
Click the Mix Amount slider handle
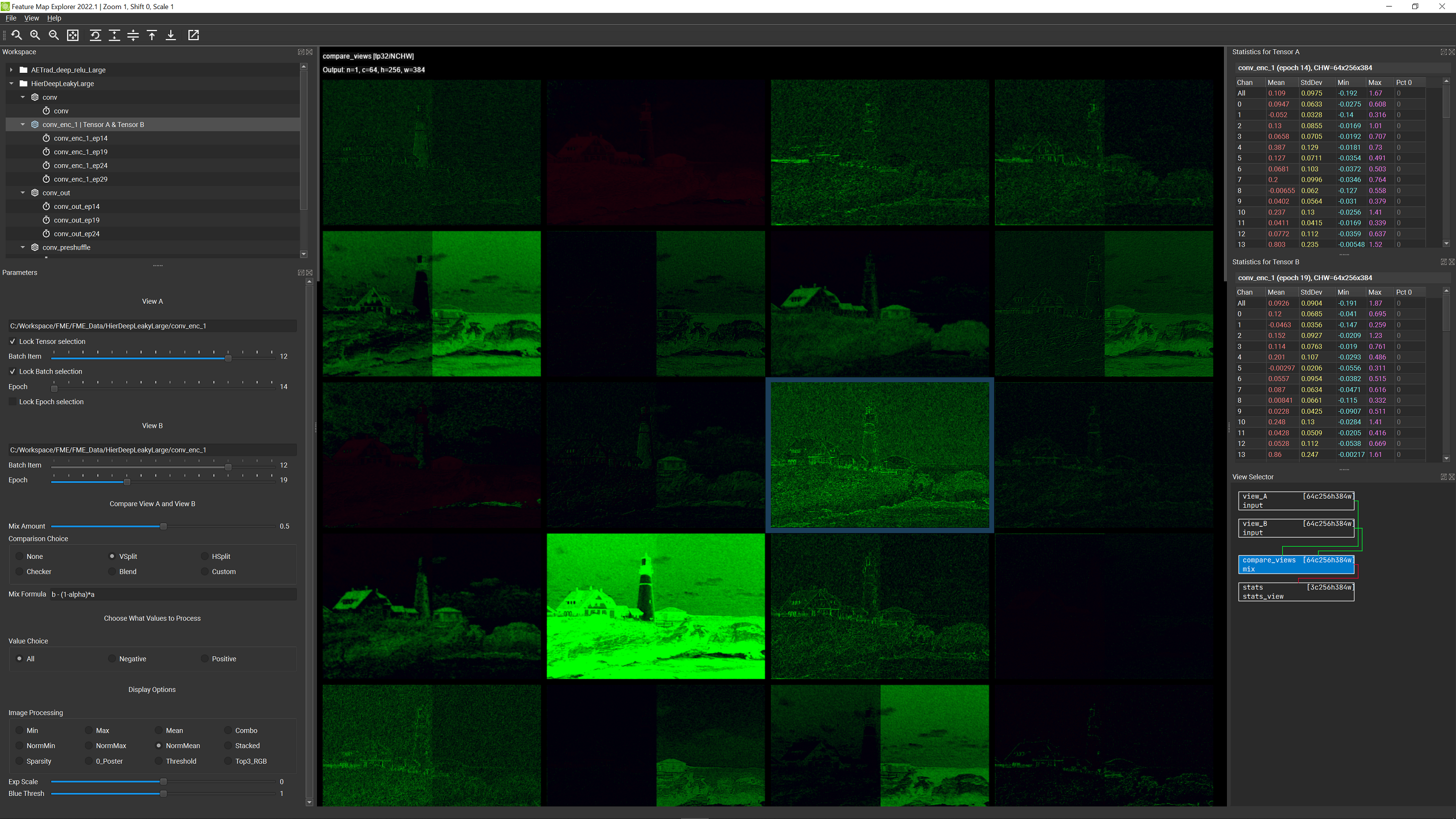[x=163, y=526]
